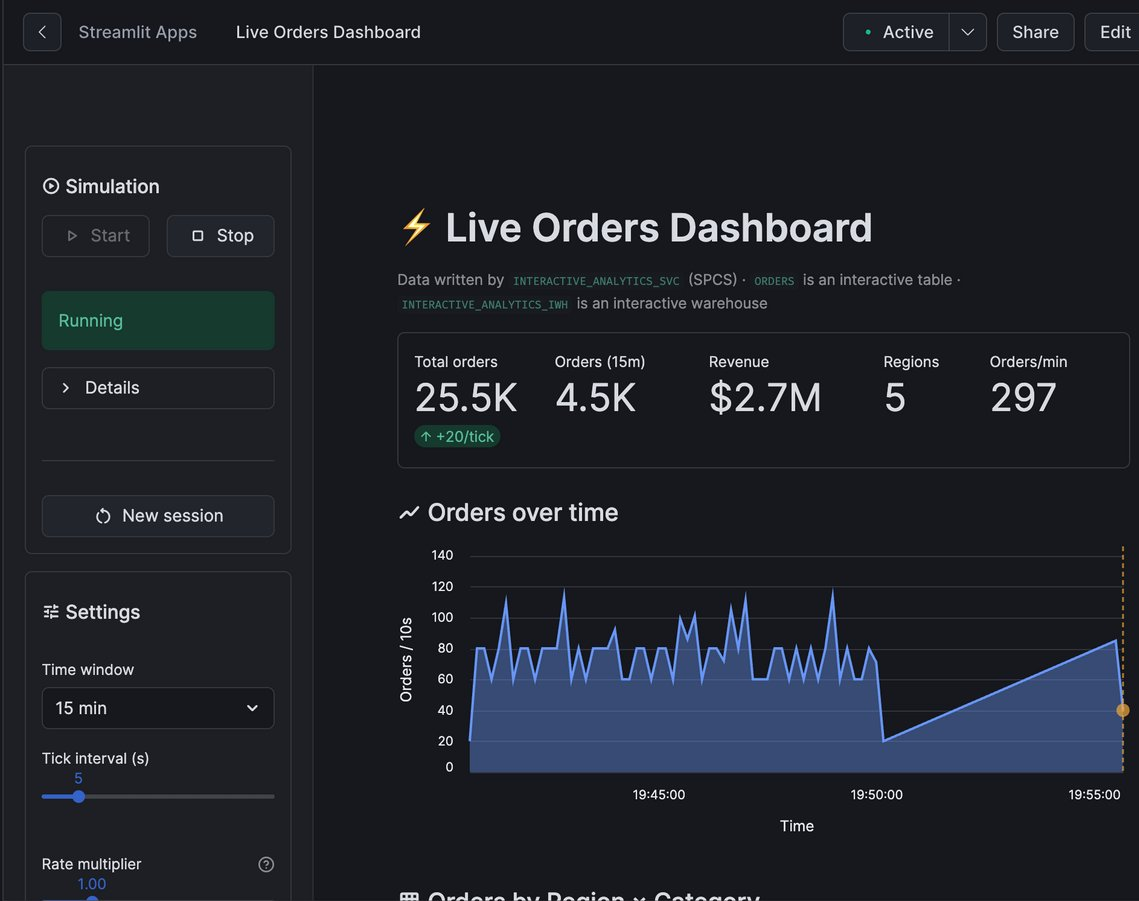1139x901 pixels.
Task: Click the 19:45:00 time axis label
Action: pyautogui.click(x=658, y=795)
